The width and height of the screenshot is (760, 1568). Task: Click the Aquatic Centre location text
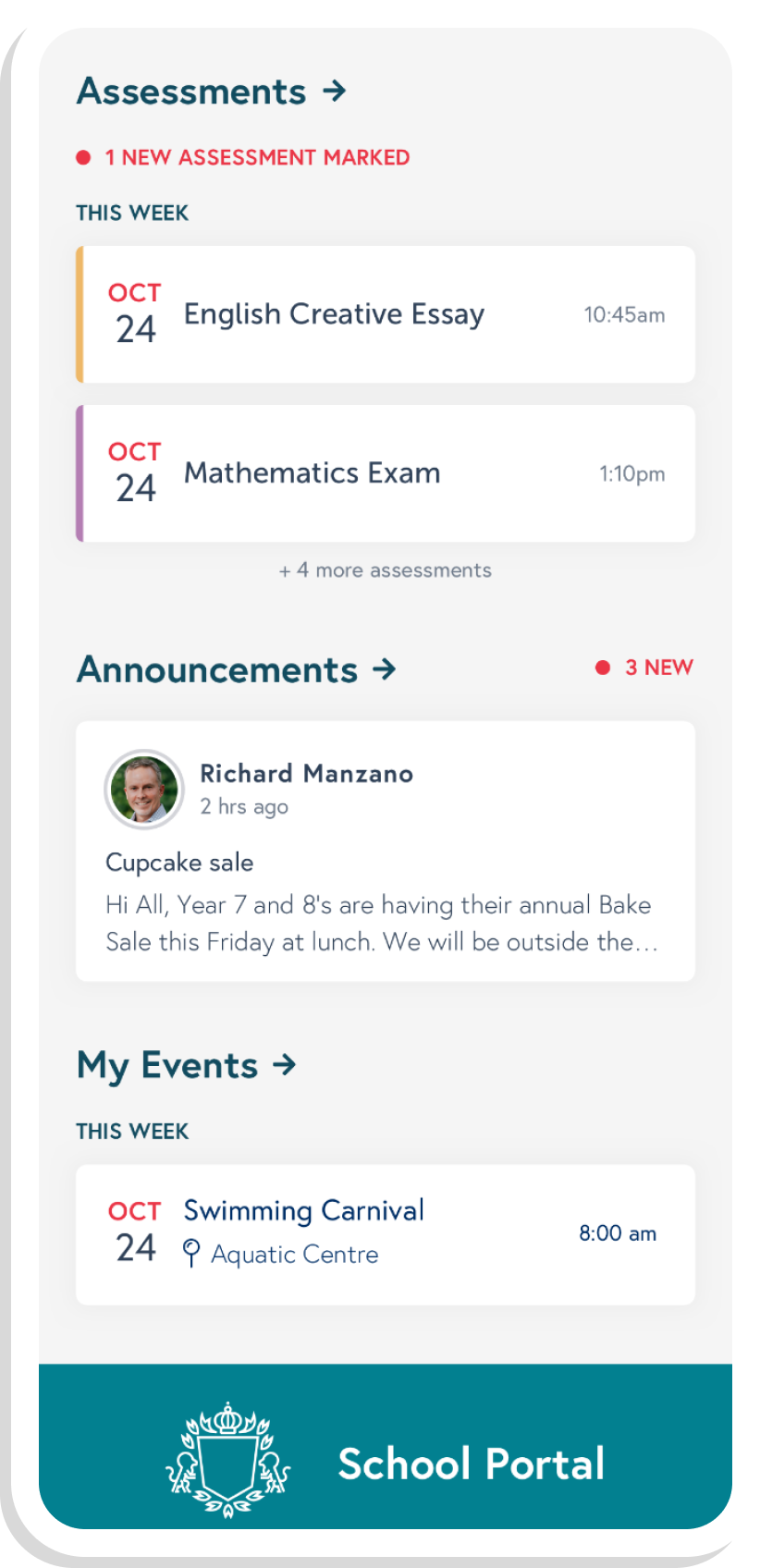[295, 1255]
